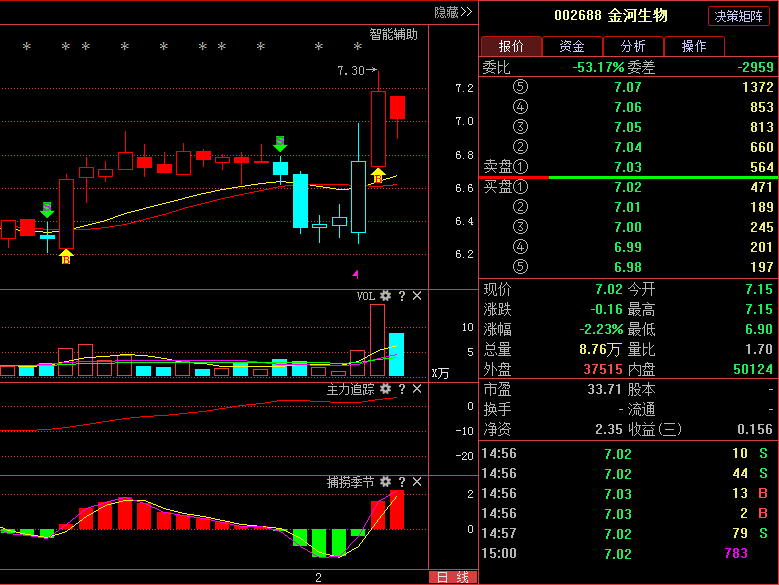Image resolution: width=779 pixels, height=585 pixels.
Task: Switch to the 报价 tab
Action: coord(511,46)
